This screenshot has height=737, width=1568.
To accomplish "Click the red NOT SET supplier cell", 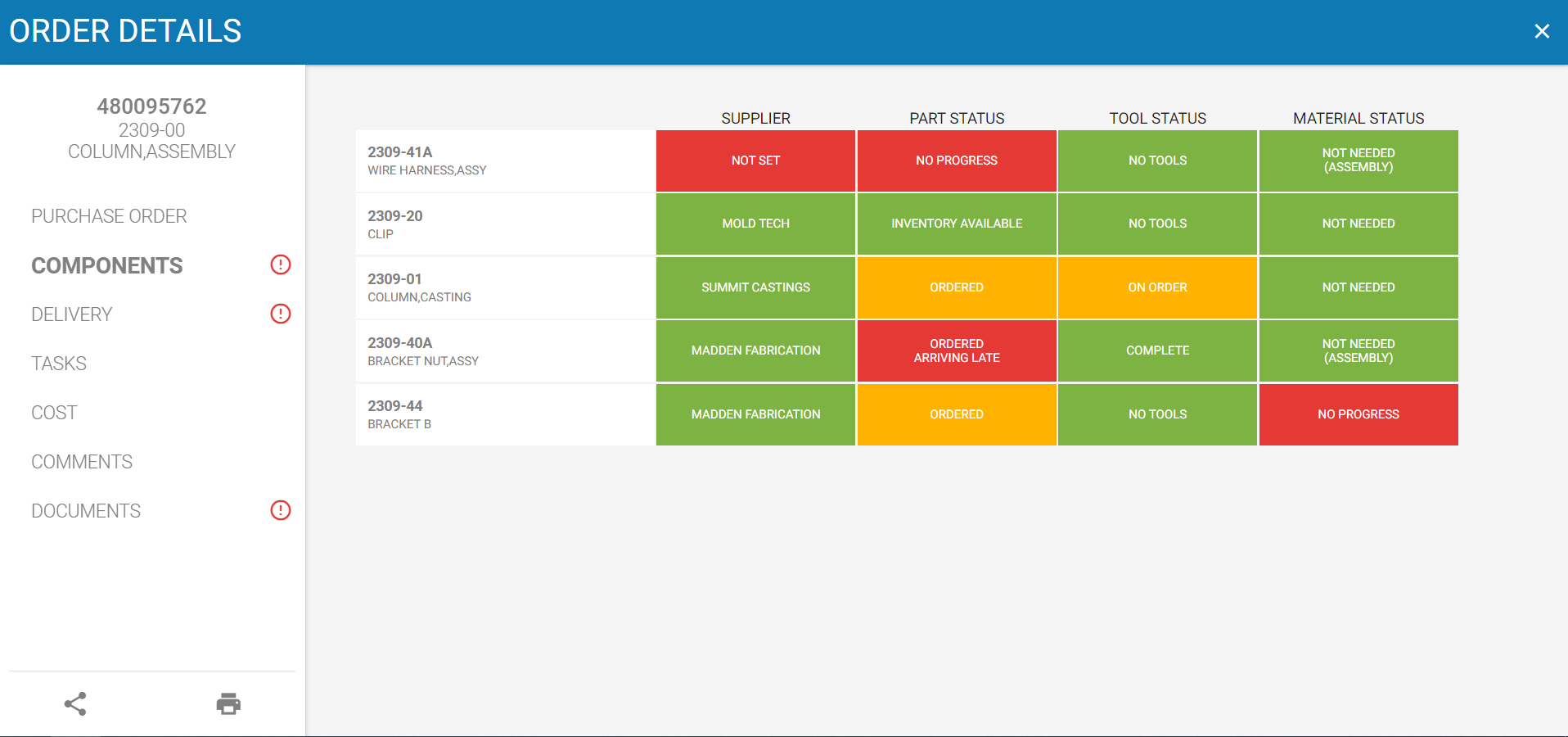I will tap(755, 161).
